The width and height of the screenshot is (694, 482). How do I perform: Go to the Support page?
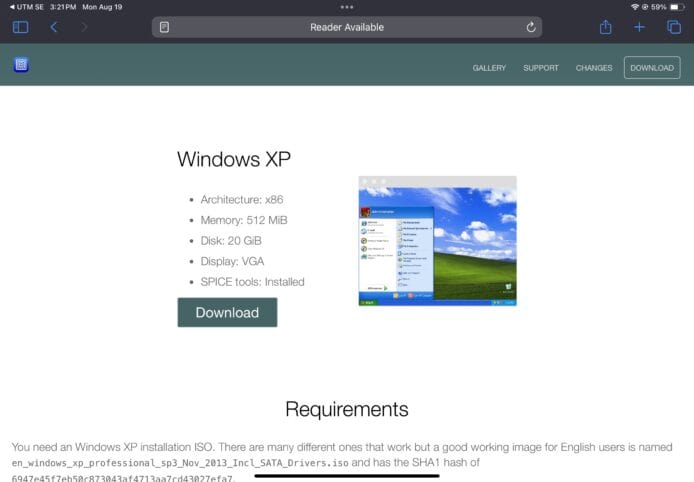[540, 68]
